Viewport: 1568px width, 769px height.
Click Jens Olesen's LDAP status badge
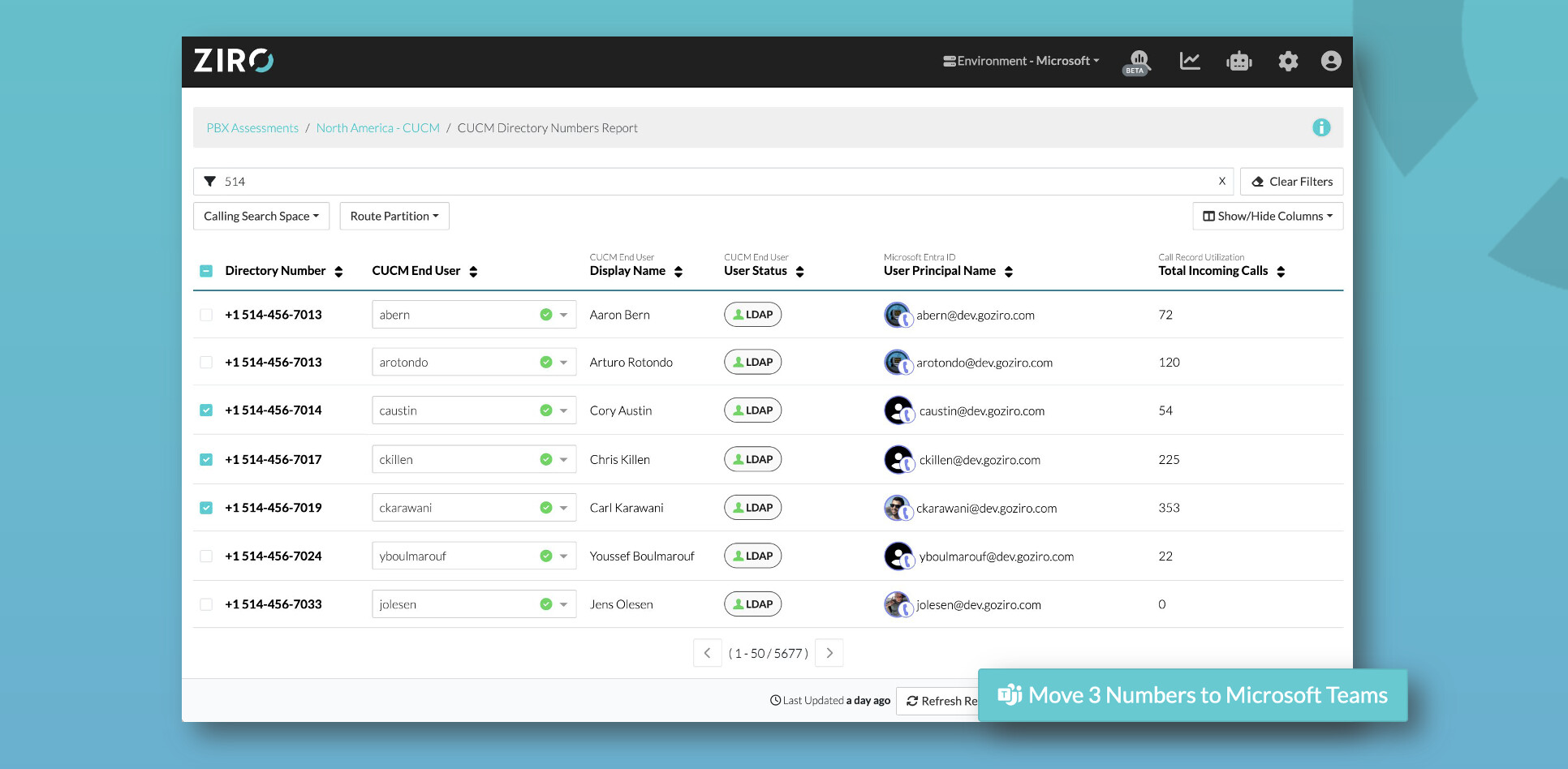(x=752, y=604)
